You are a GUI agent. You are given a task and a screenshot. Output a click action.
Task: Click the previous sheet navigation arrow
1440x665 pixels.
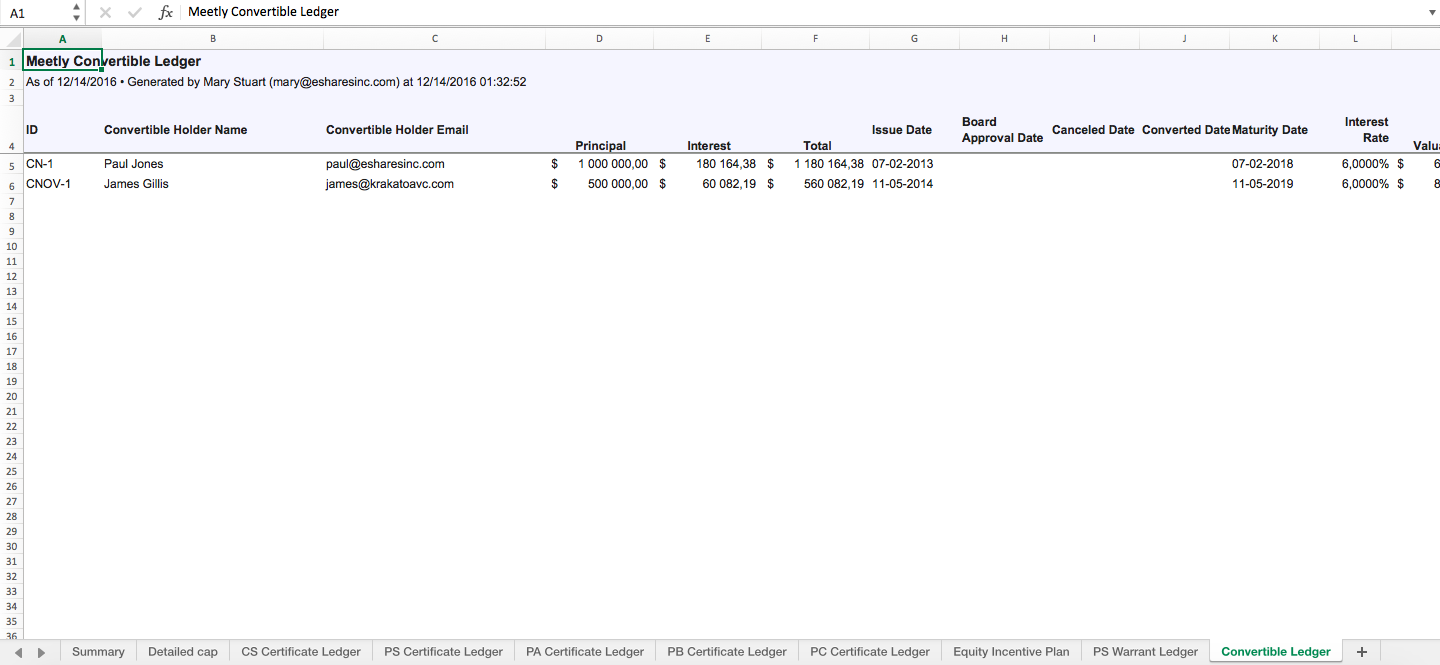[18, 652]
